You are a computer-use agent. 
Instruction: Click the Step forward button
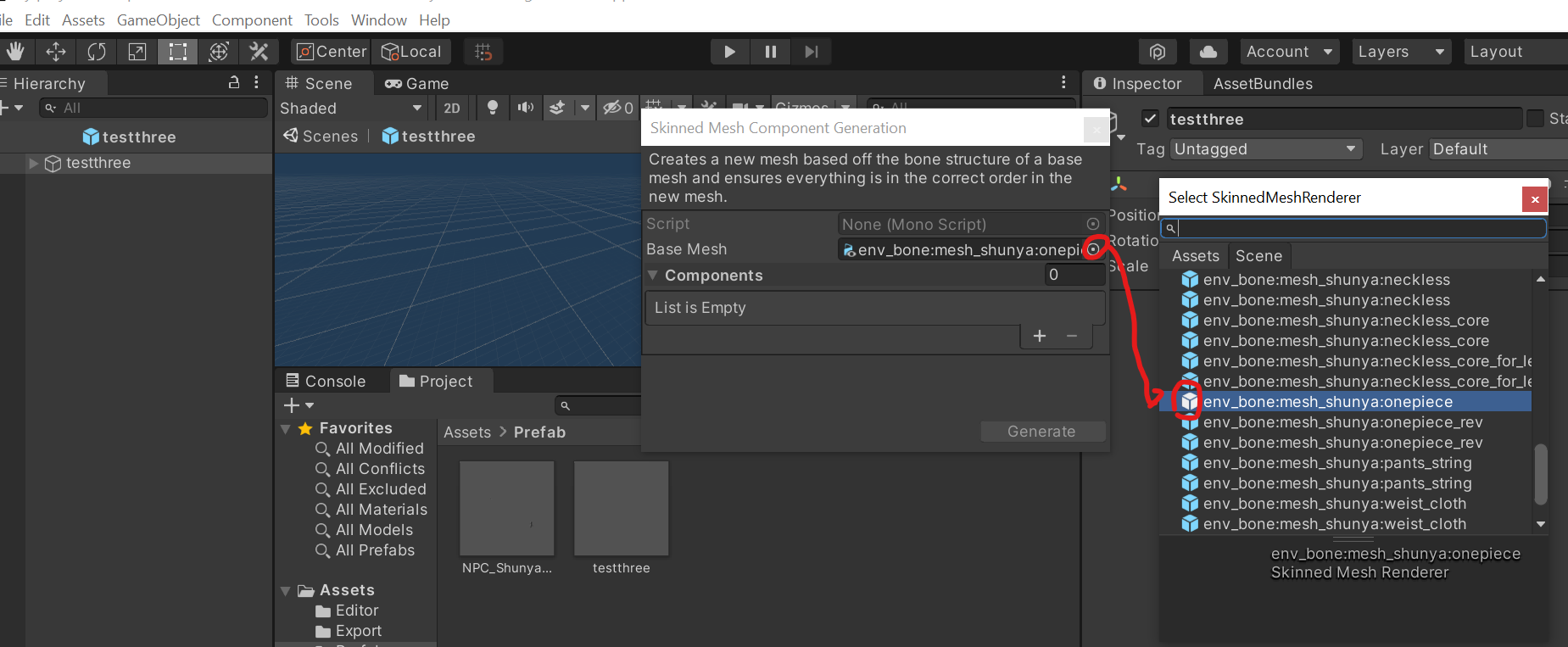812,52
